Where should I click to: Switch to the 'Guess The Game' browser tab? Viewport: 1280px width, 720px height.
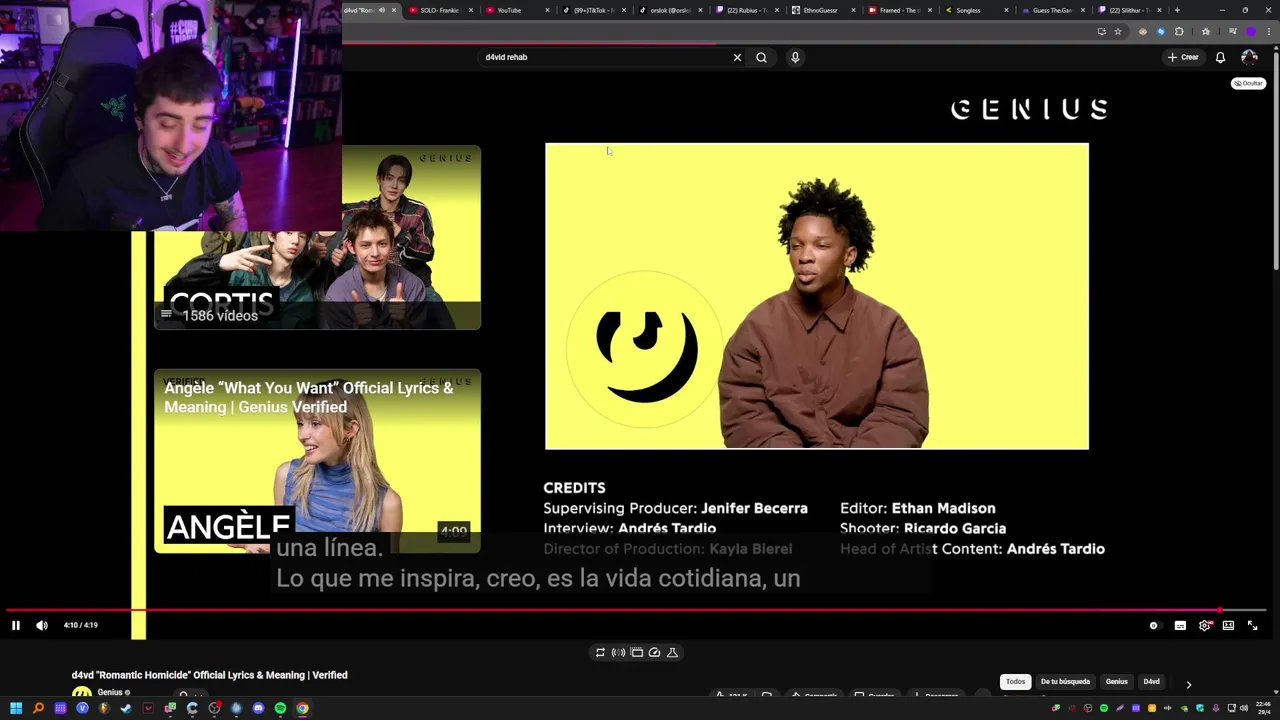click(1053, 10)
